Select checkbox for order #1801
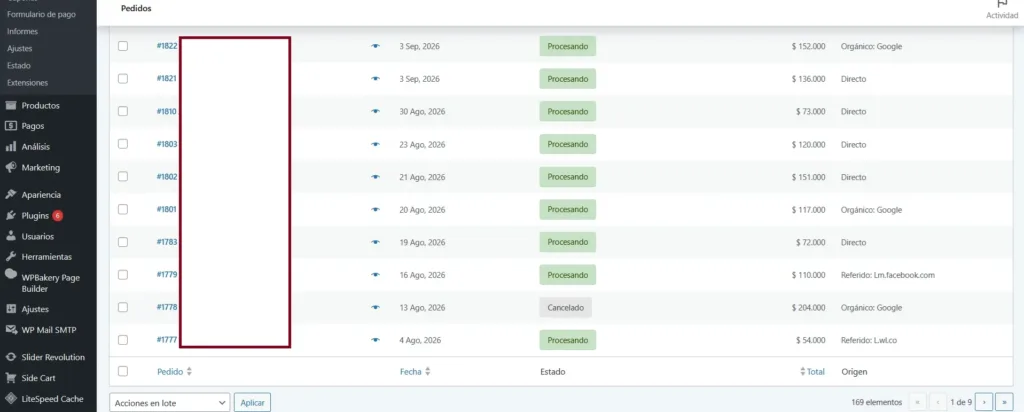1024x412 pixels. [x=123, y=209]
